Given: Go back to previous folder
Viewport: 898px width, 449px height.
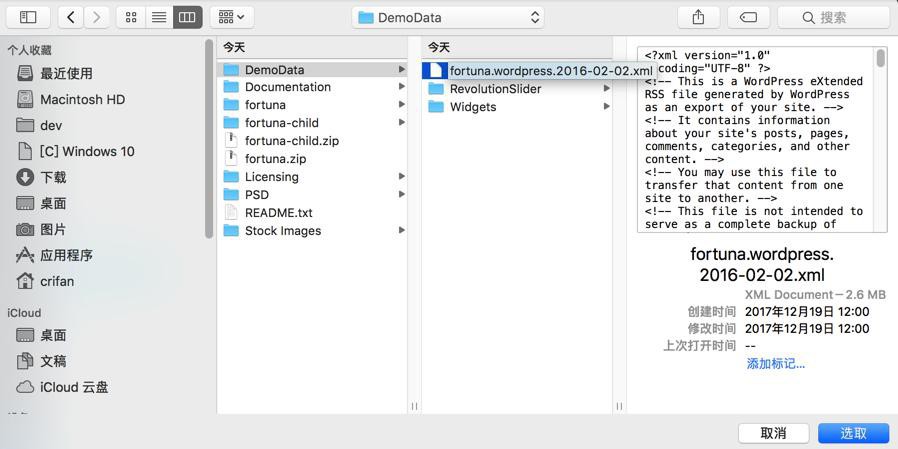Looking at the screenshot, I should click(71, 17).
